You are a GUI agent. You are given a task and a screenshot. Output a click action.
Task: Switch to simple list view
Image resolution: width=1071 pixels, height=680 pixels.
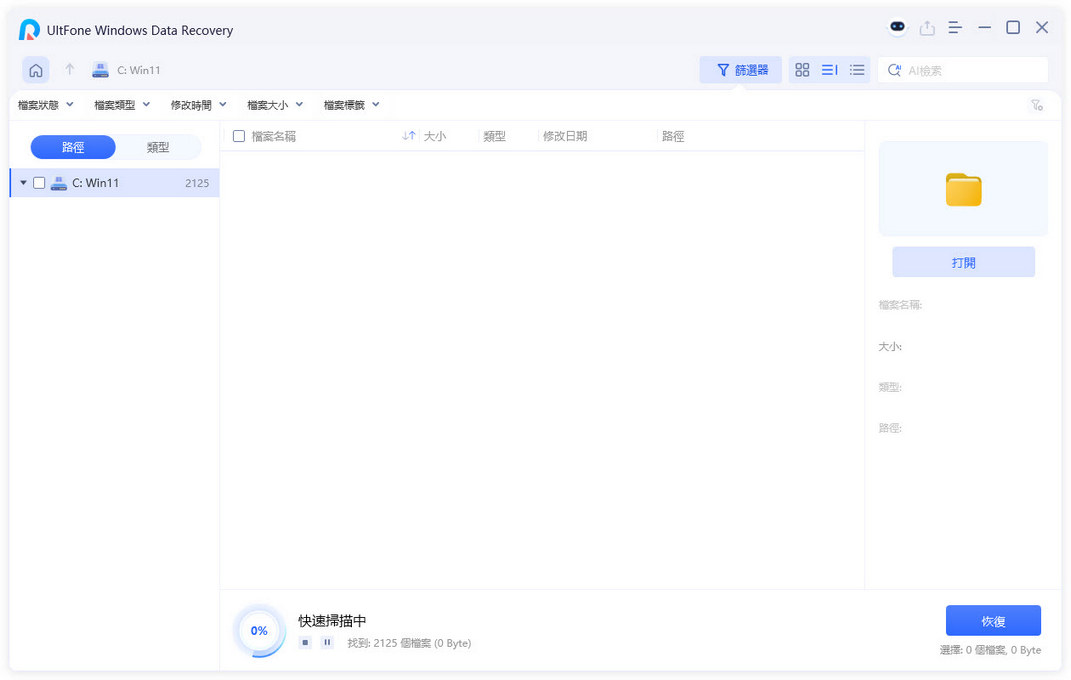[x=857, y=70]
